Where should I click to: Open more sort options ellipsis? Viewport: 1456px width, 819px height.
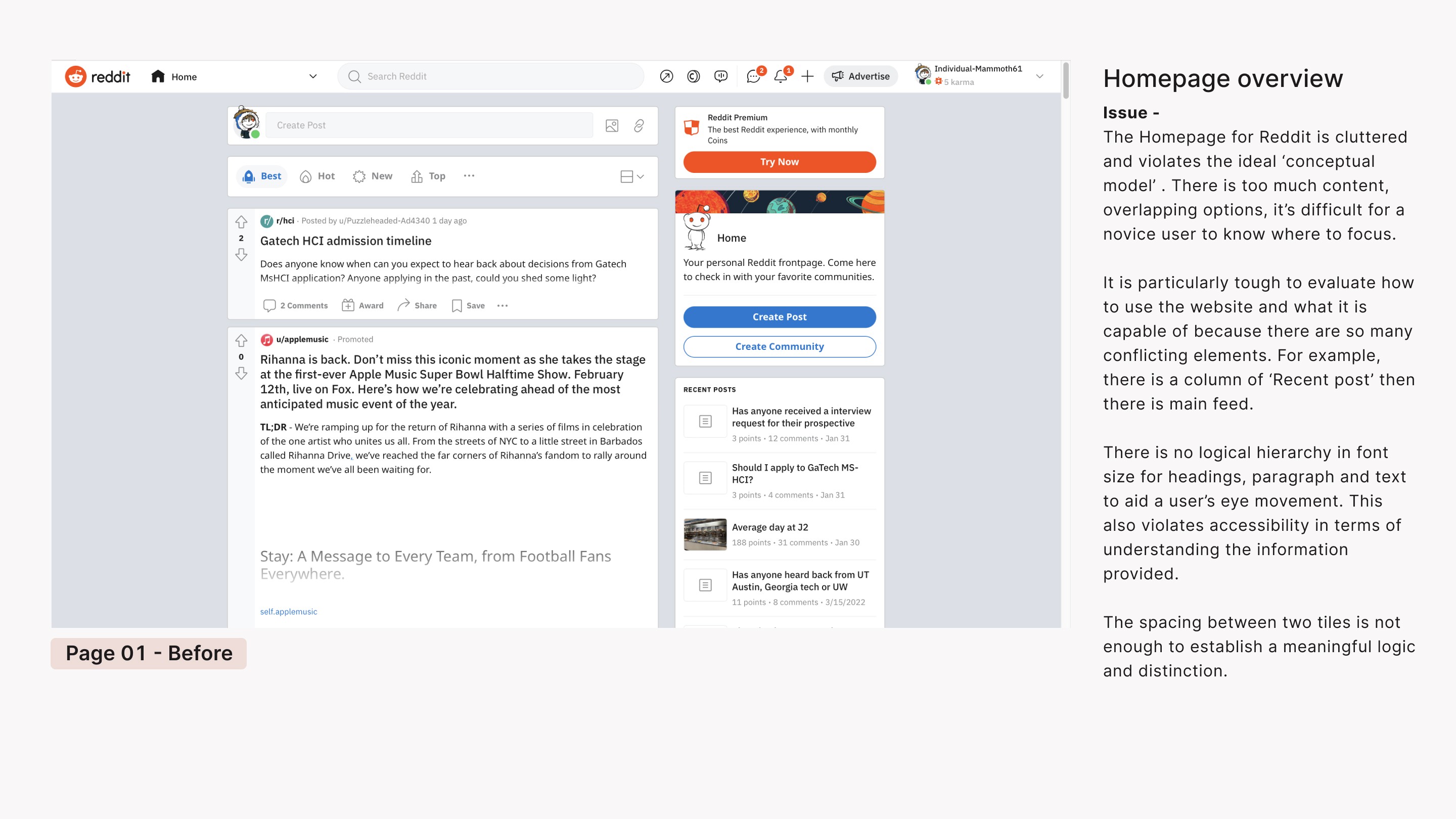pyautogui.click(x=469, y=176)
